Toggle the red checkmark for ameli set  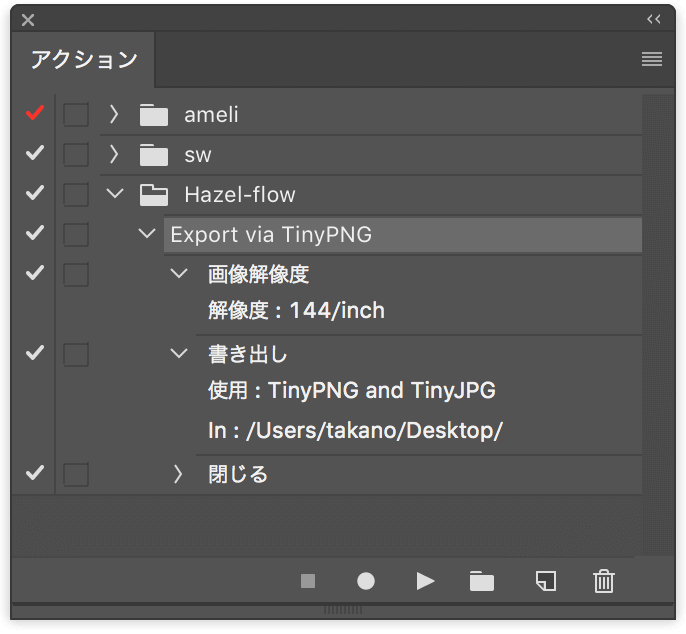click(x=35, y=113)
